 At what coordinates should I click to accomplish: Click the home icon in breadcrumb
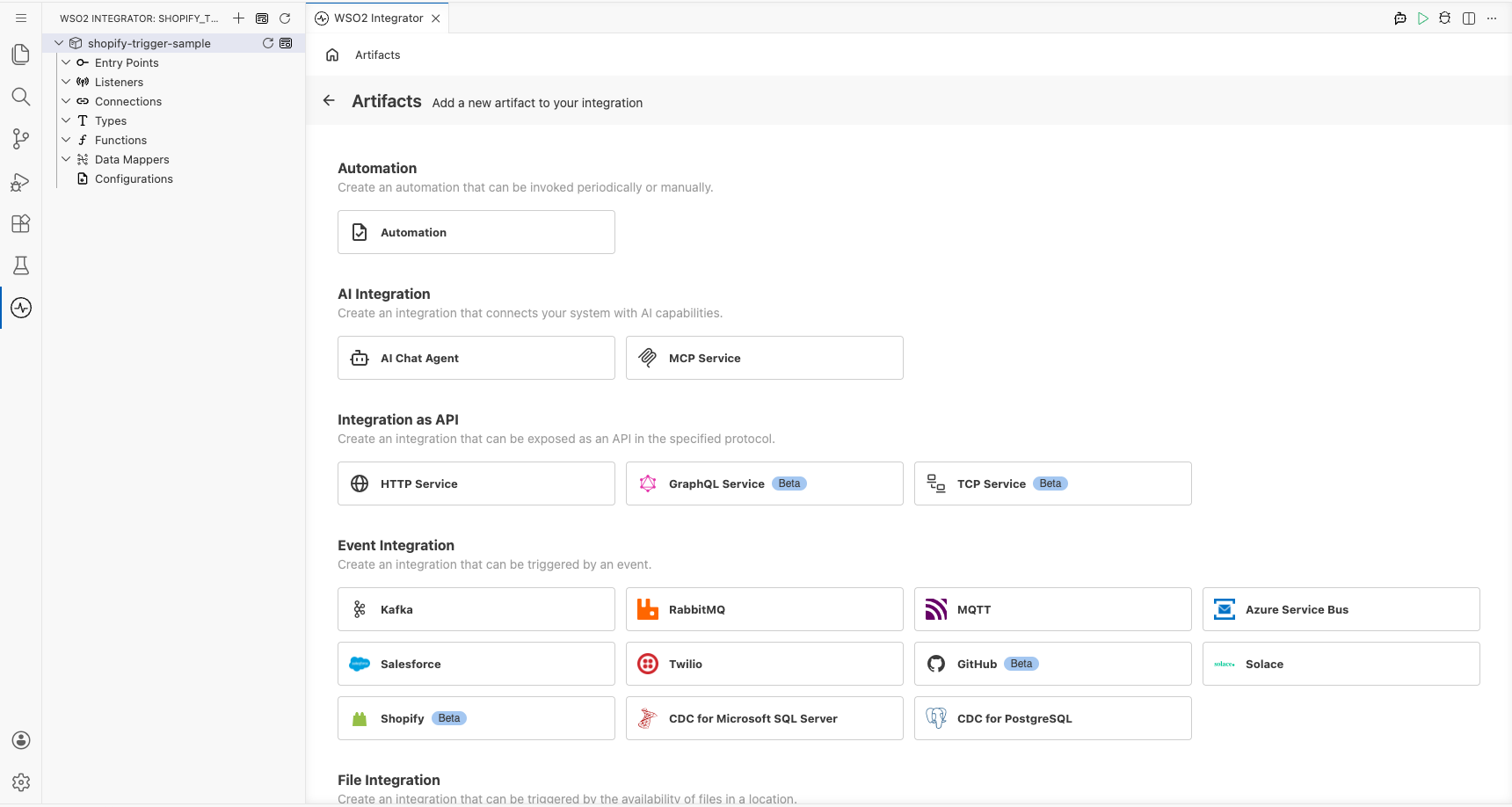(x=332, y=55)
